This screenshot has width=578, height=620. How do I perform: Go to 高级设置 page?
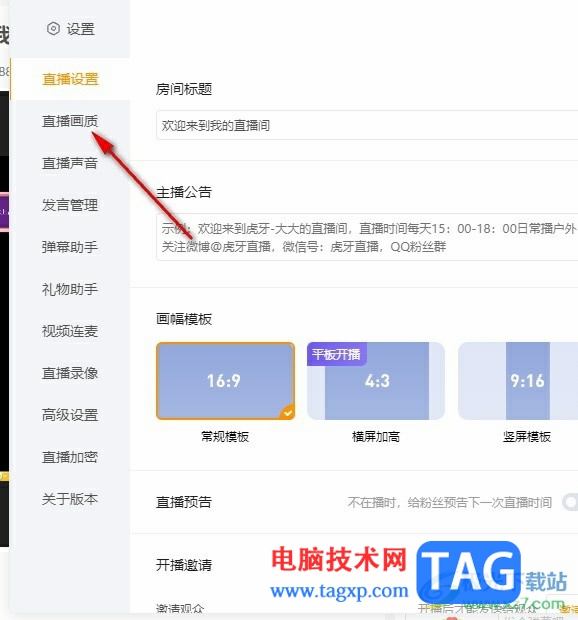pyautogui.click(x=70, y=415)
